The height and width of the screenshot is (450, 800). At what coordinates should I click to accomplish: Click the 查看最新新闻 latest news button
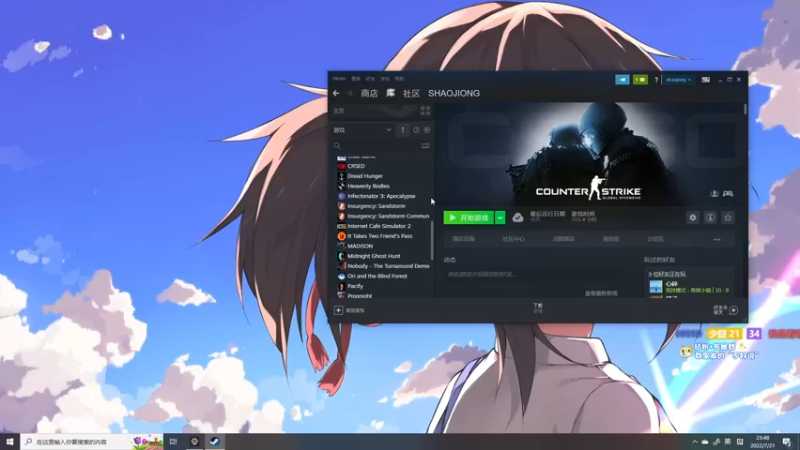601,293
